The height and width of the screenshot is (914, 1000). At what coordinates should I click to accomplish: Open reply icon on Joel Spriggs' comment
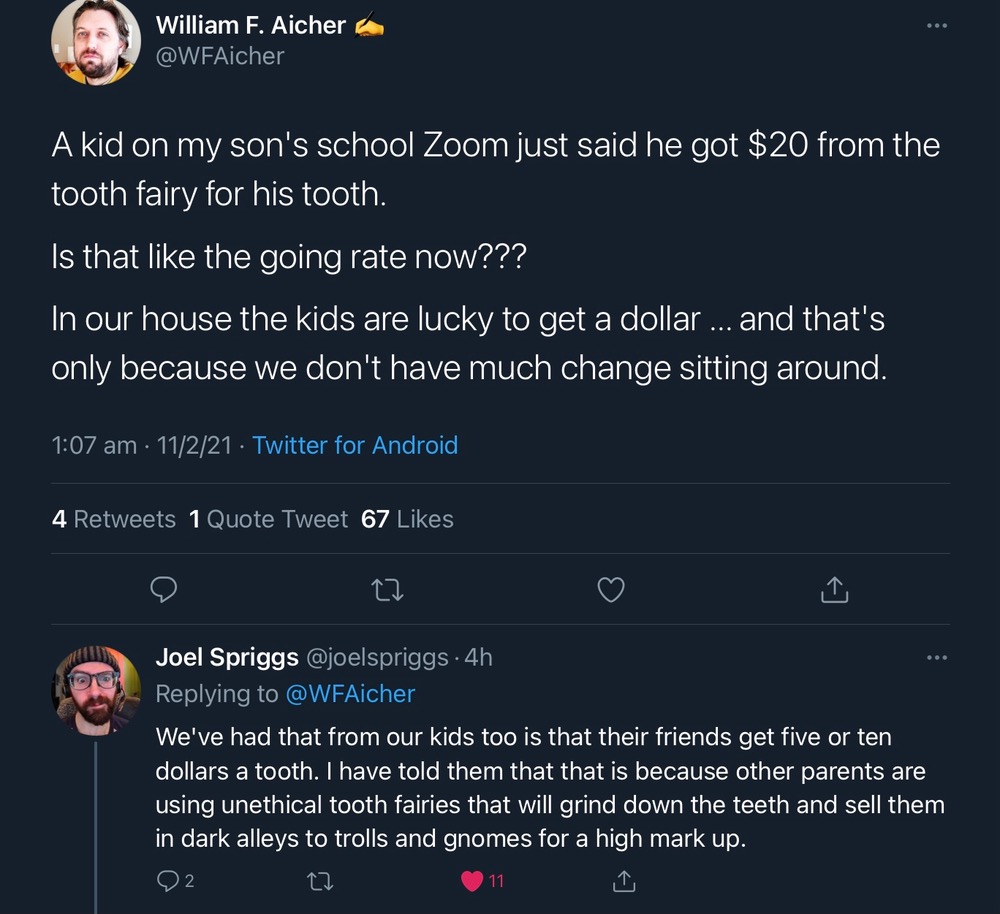point(167,881)
